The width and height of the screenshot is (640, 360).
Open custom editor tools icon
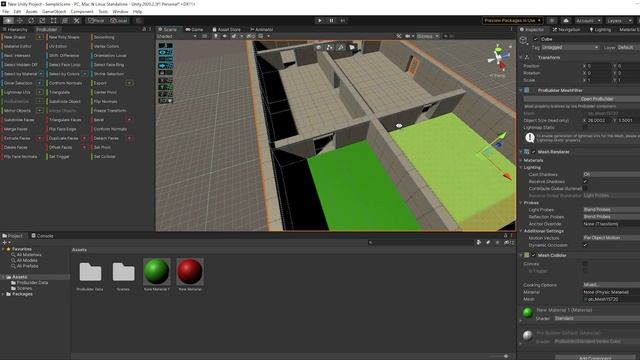click(x=76, y=20)
